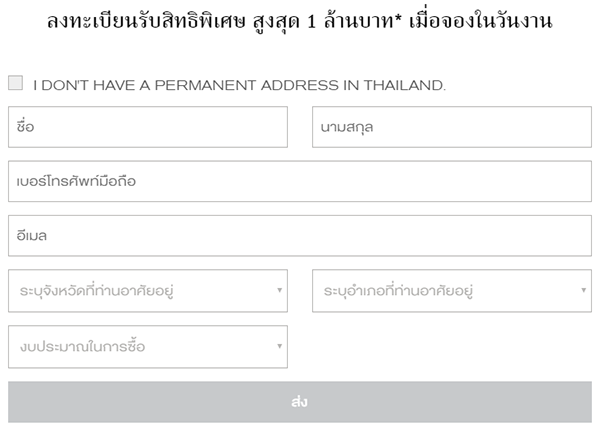Click the arrow icon on the budget selector

point(280,346)
